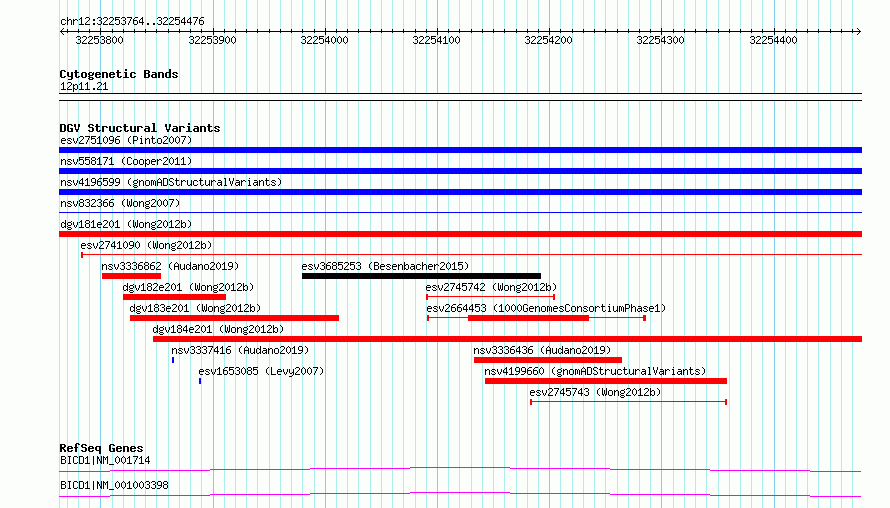Viewport: 890px width, 508px height.
Task: Click ruler position 32254300
Action: pyautogui.click(x=660, y=40)
